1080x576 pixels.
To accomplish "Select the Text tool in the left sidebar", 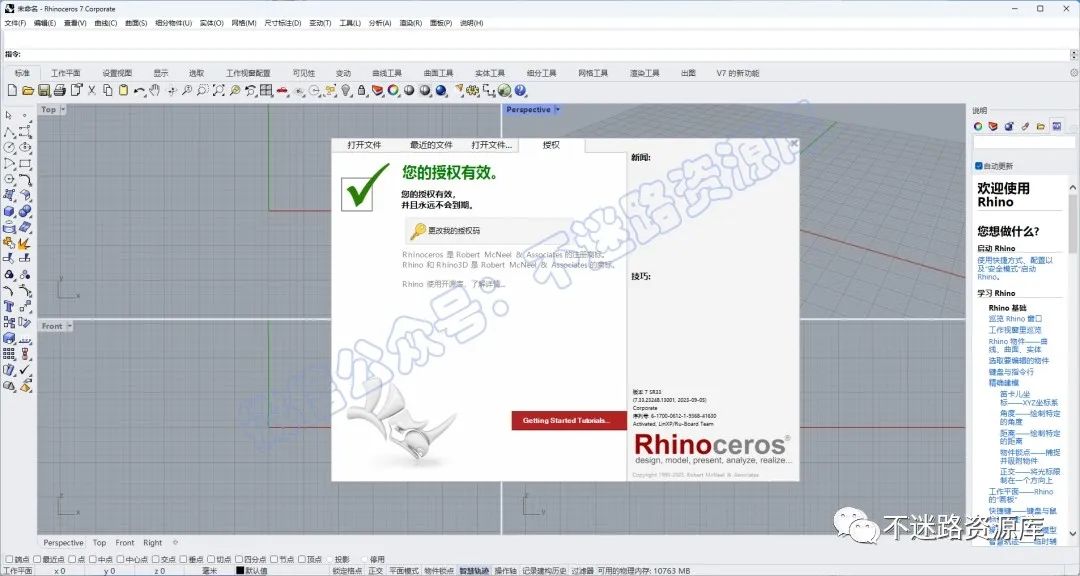I will pyautogui.click(x=9, y=307).
